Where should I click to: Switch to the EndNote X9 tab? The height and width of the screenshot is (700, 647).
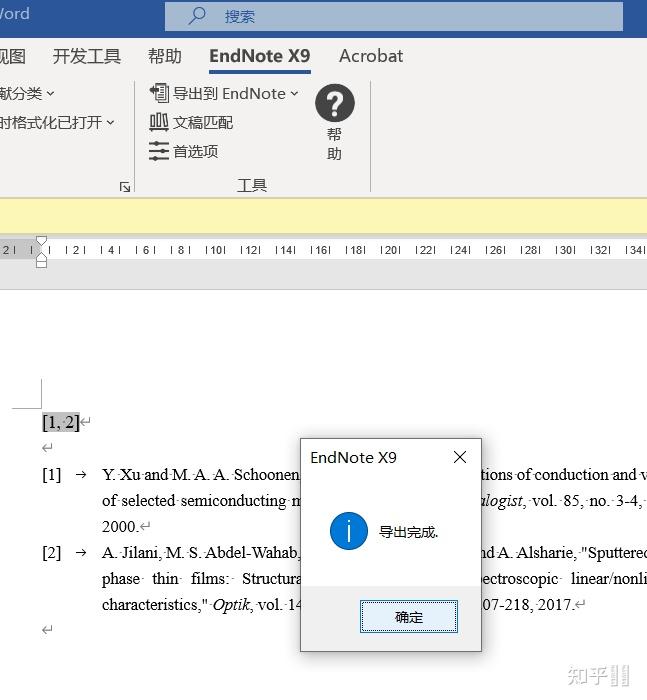coord(260,56)
